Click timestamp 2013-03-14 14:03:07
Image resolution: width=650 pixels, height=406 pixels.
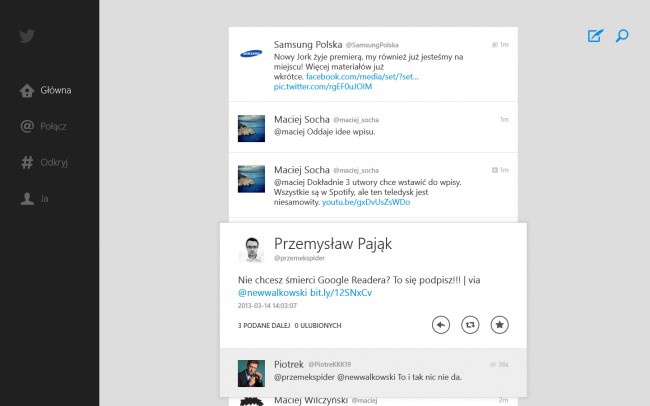[x=267, y=306]
